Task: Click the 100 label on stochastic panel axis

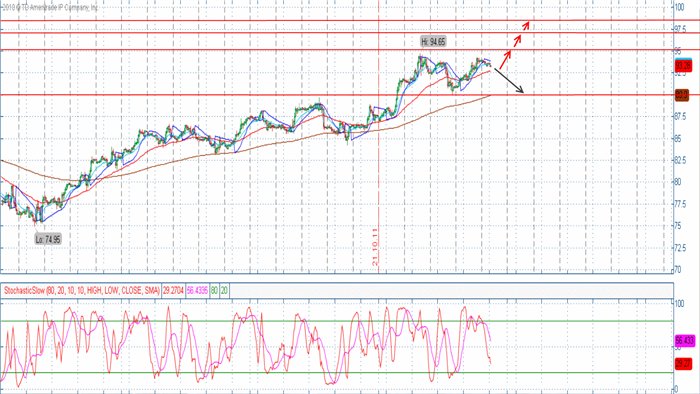Action: point(679,304)
